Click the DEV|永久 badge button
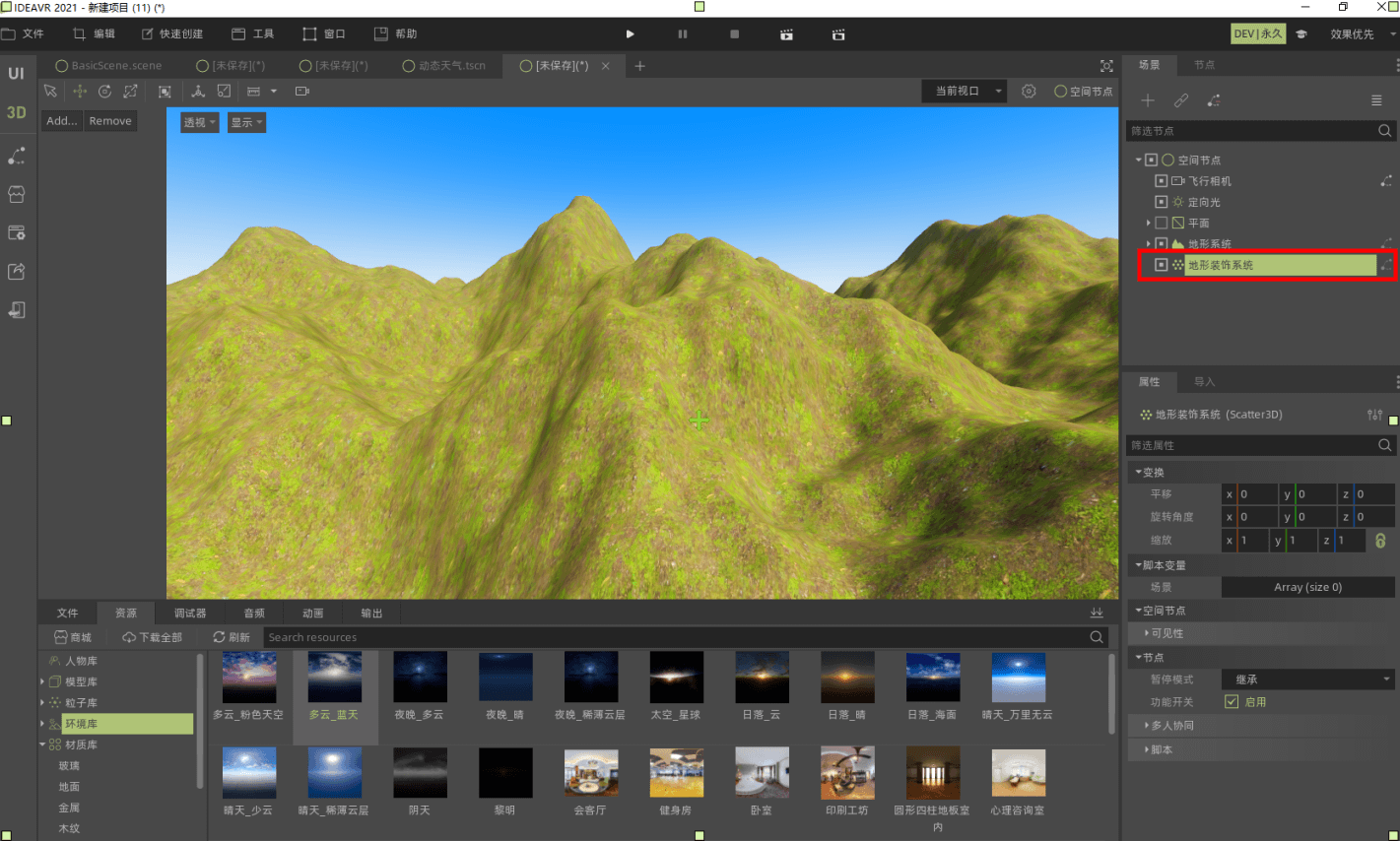The height and width of the screenshot is (841, 1400). (x=1258, y=33)
